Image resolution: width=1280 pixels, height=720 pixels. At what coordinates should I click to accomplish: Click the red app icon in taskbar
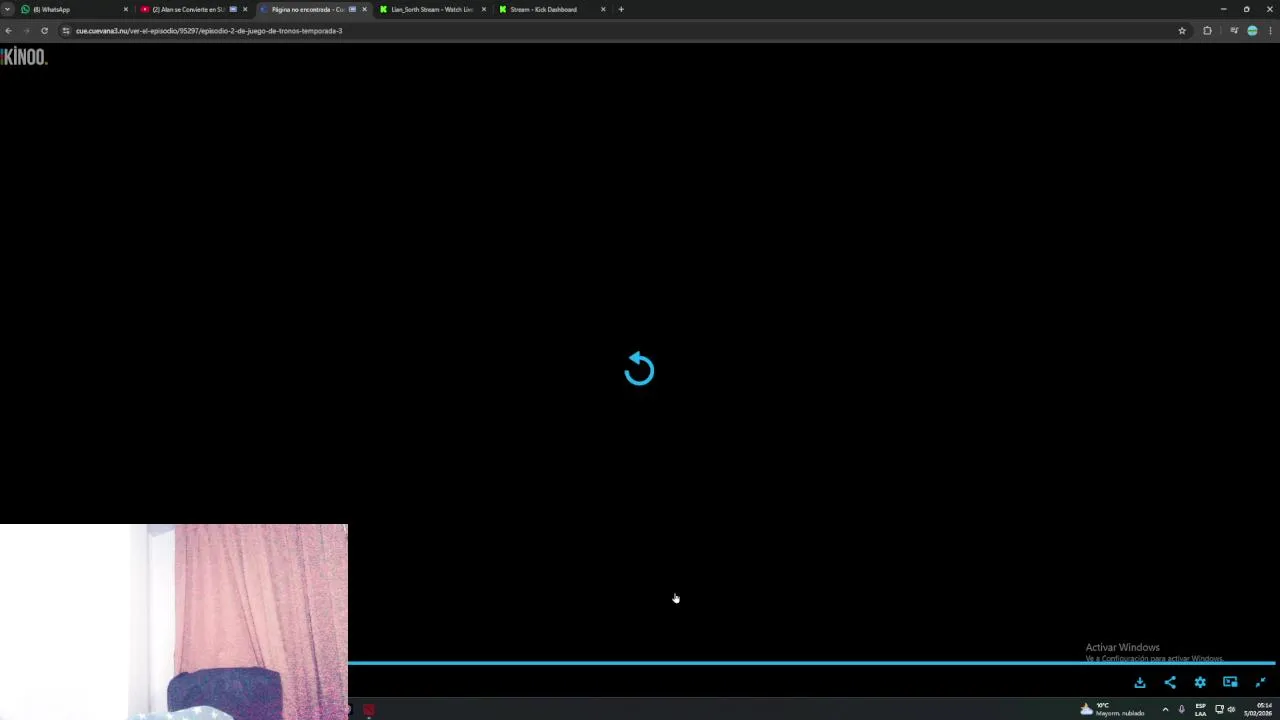click(x=369, y=710)
